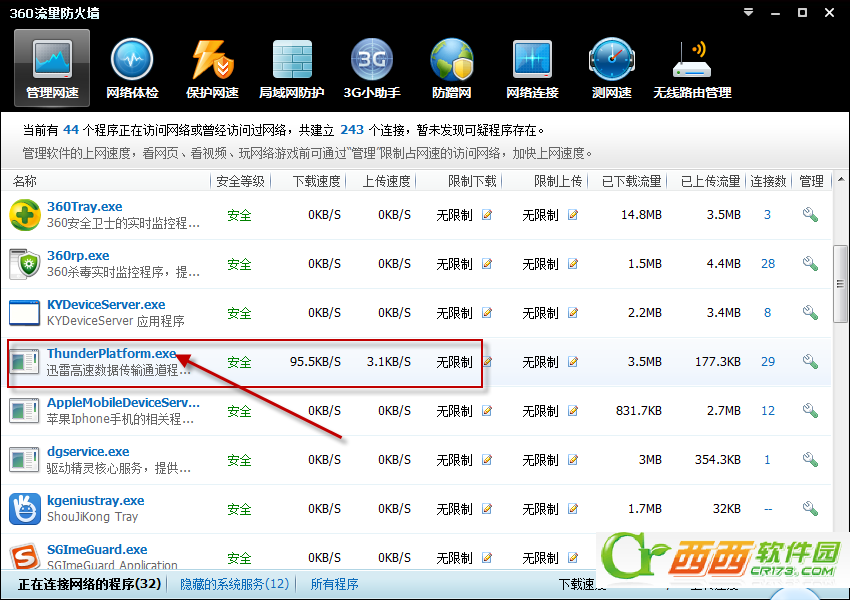850x600 pixels.
Task: Click manage wrench for ThunderPlatform.exe
Action: 810,362
